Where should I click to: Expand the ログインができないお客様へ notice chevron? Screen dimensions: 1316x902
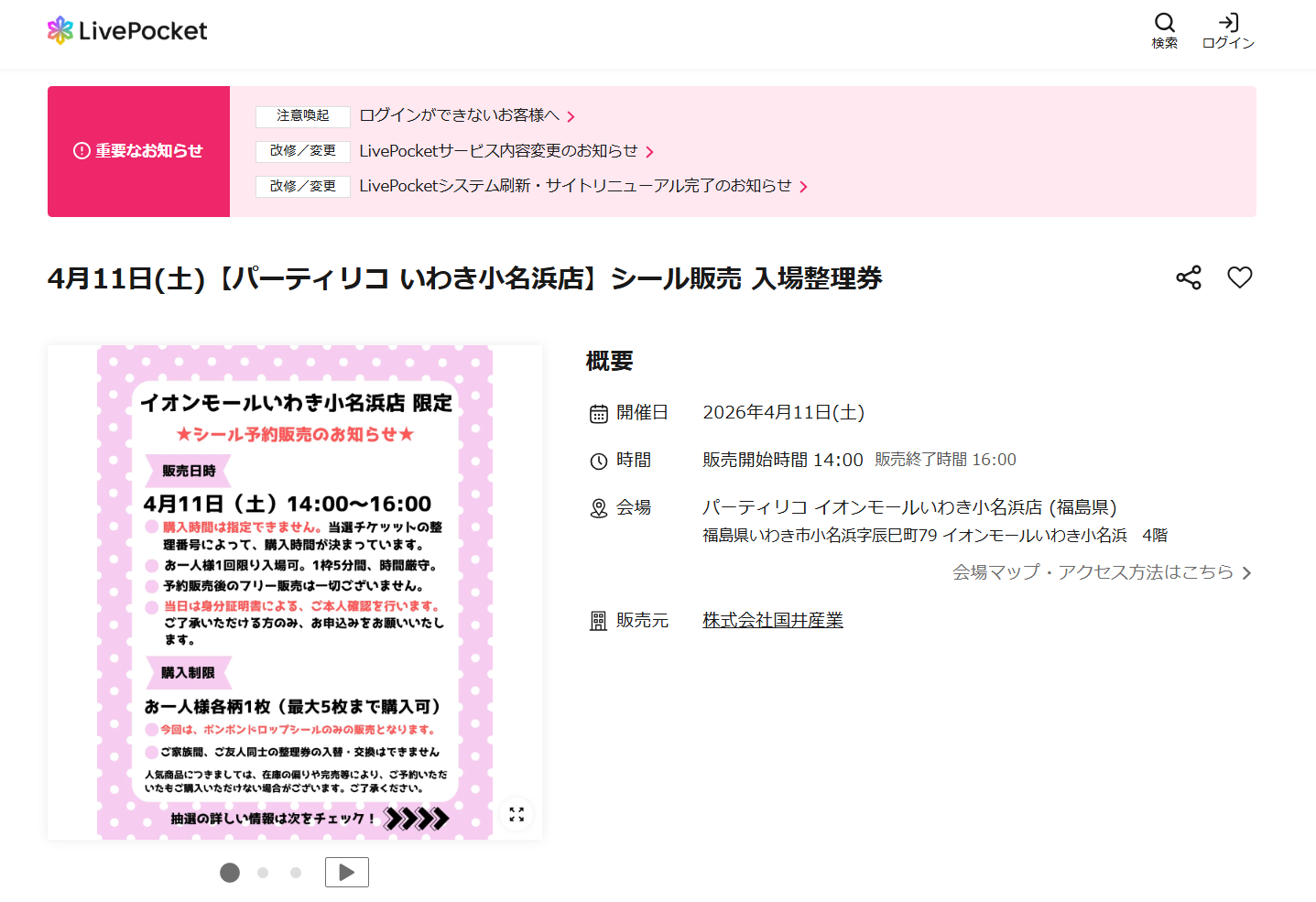[571, 116]
